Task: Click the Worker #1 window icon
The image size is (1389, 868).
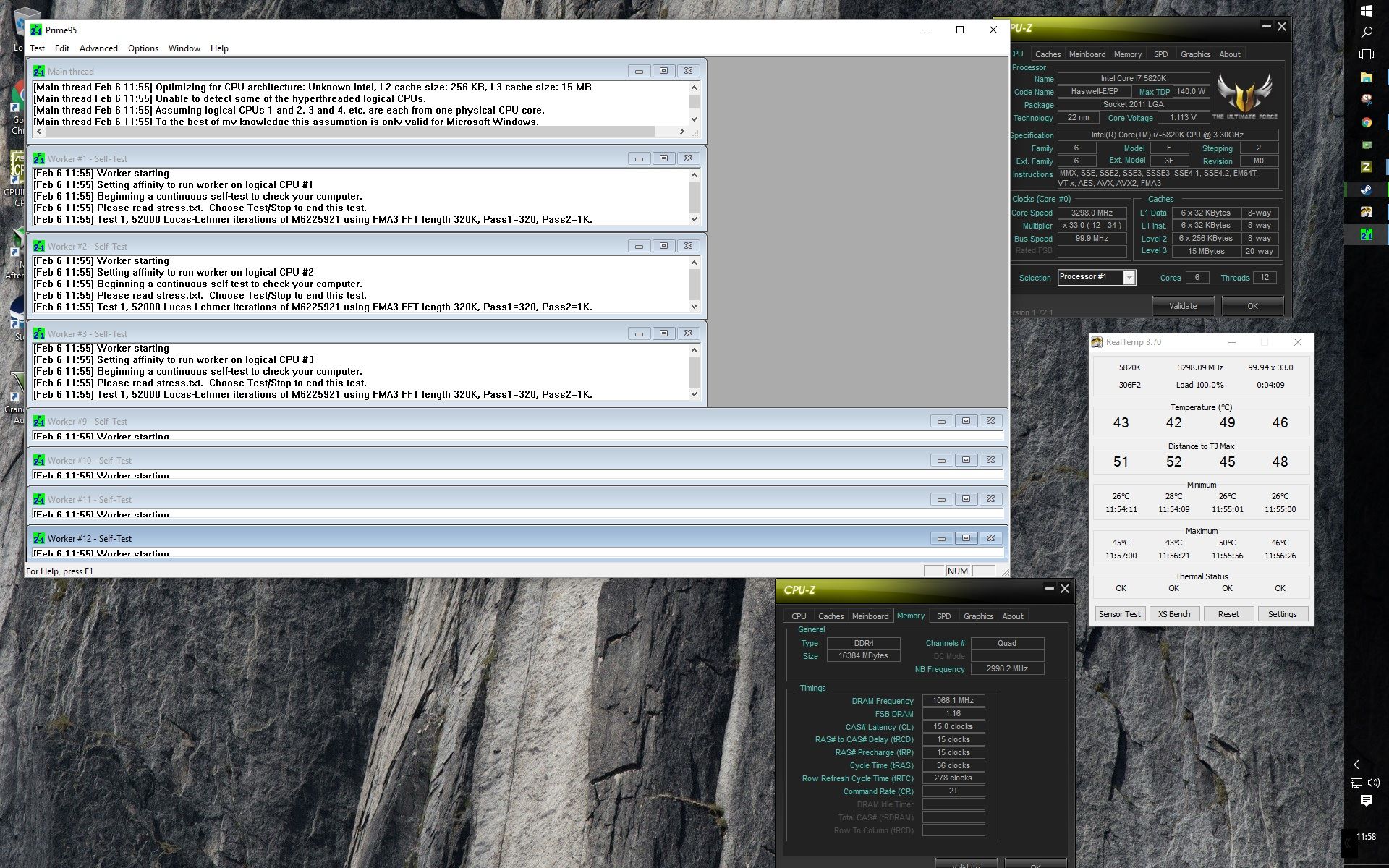Action: tap(39, 158)
